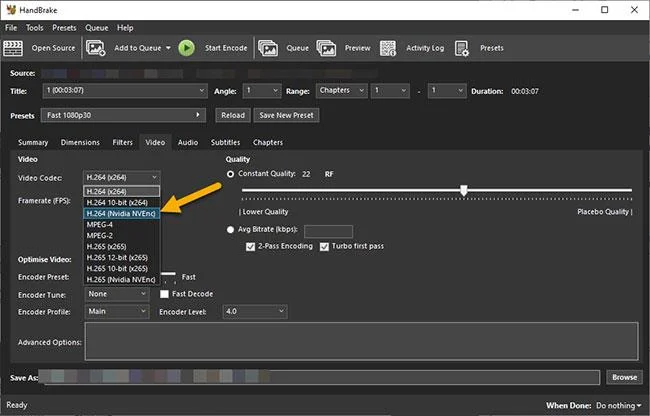Click the Advanced Options text box
The image size is (650, 416).
[361, 341]
